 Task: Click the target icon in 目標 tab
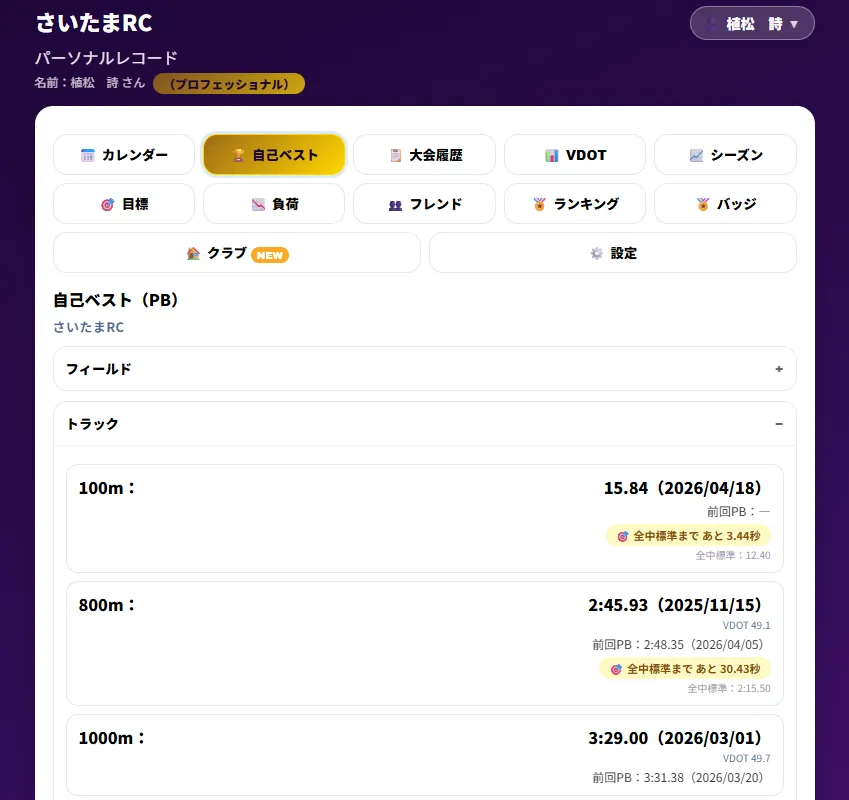pos(108,205)
